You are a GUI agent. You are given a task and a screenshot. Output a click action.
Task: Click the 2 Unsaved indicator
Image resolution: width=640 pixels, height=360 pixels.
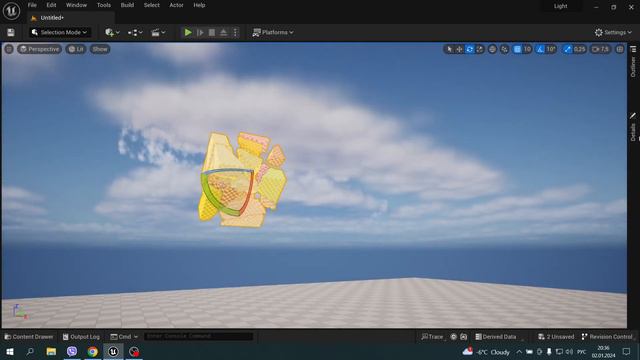(556, 337)
